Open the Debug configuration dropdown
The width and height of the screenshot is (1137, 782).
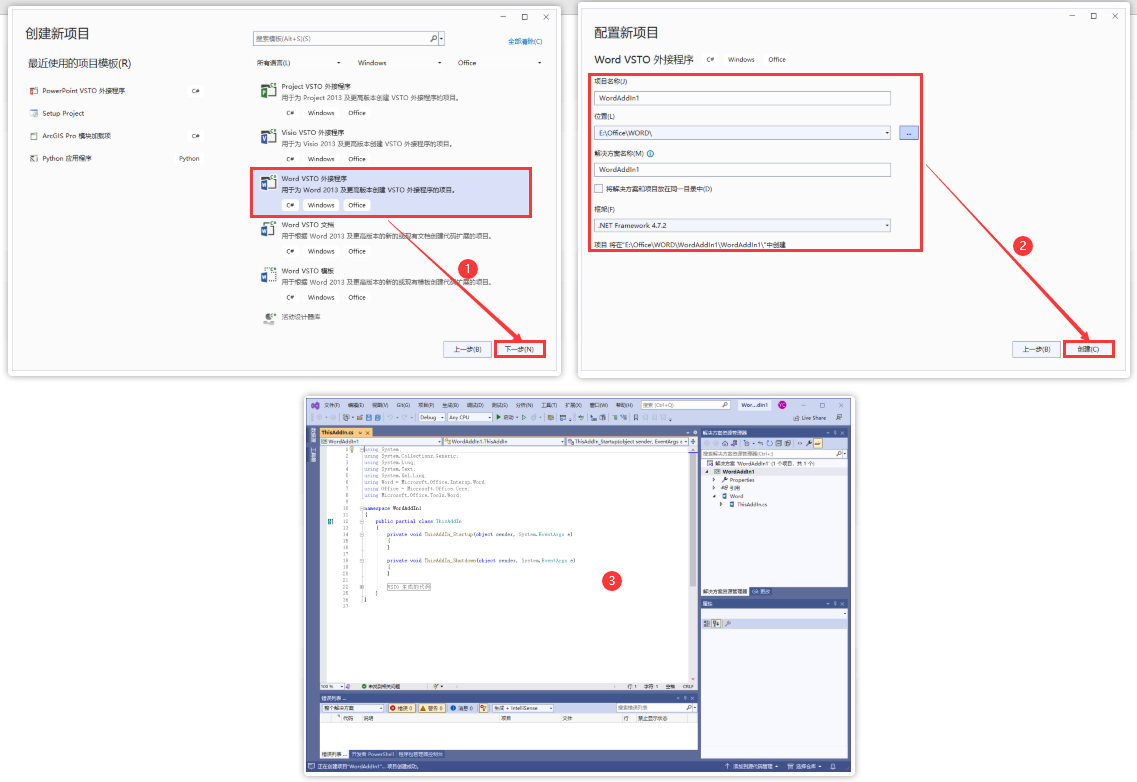431,418
